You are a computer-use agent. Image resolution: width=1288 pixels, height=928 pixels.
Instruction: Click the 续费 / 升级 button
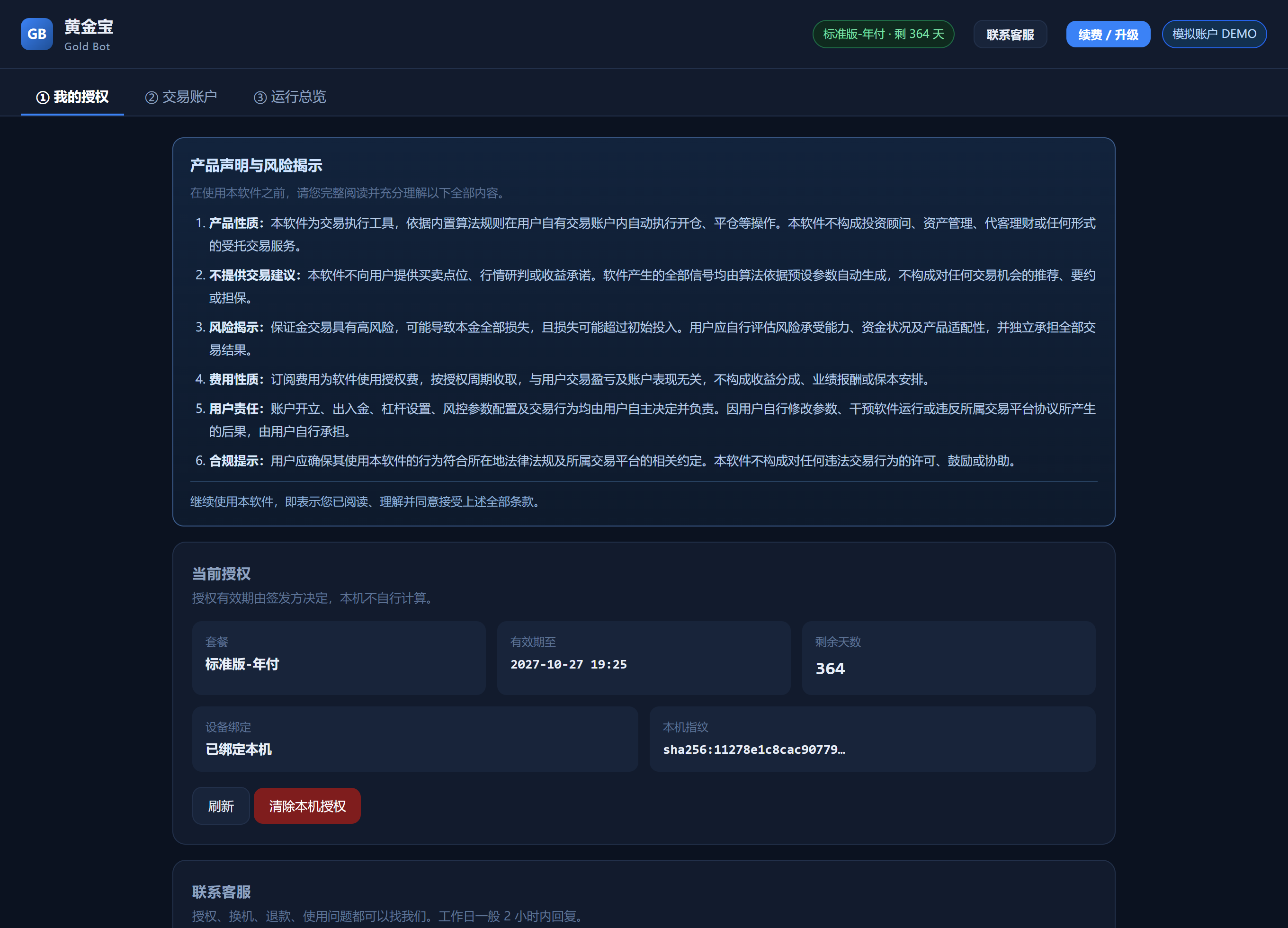[1108, 35]
